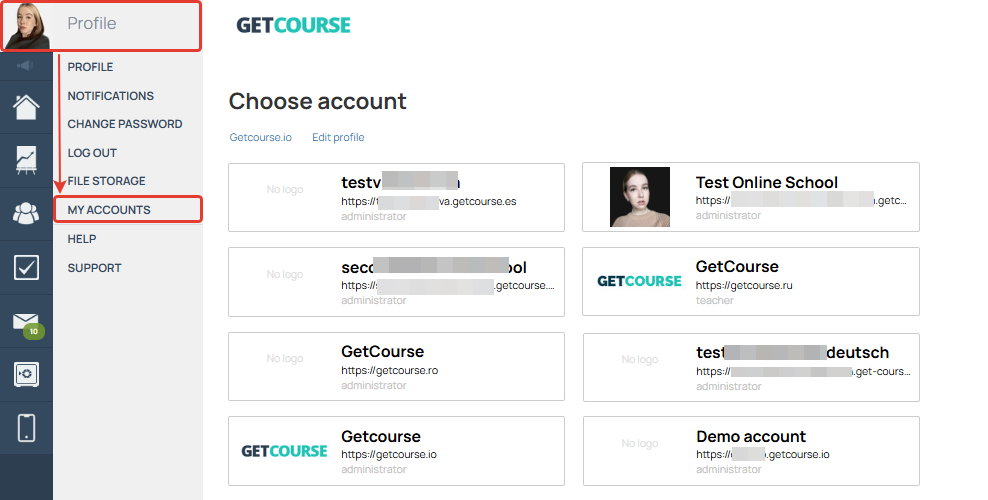Choose Change Password from profile menu
The image size is (988, 500).
click(x=125, y=124)
